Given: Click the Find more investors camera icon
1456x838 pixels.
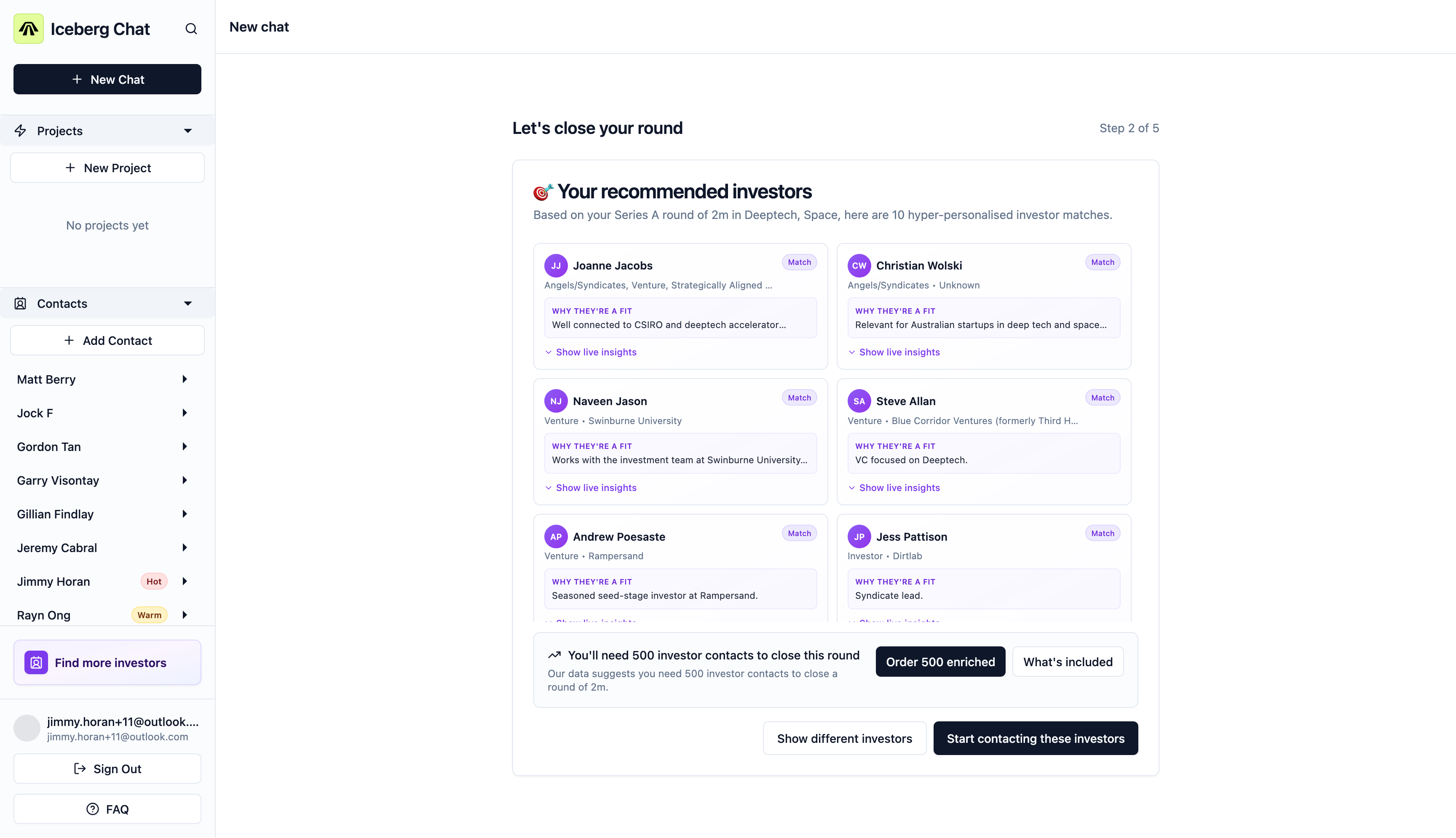Looking at the screenshot, I should [x=36, y=662].
